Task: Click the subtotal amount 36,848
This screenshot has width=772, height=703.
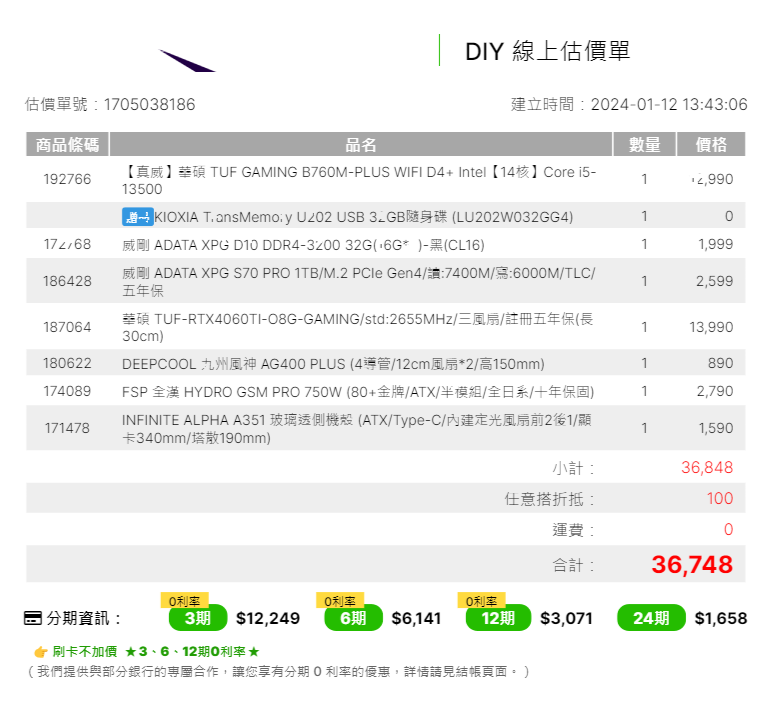Action: pos(707,467)
